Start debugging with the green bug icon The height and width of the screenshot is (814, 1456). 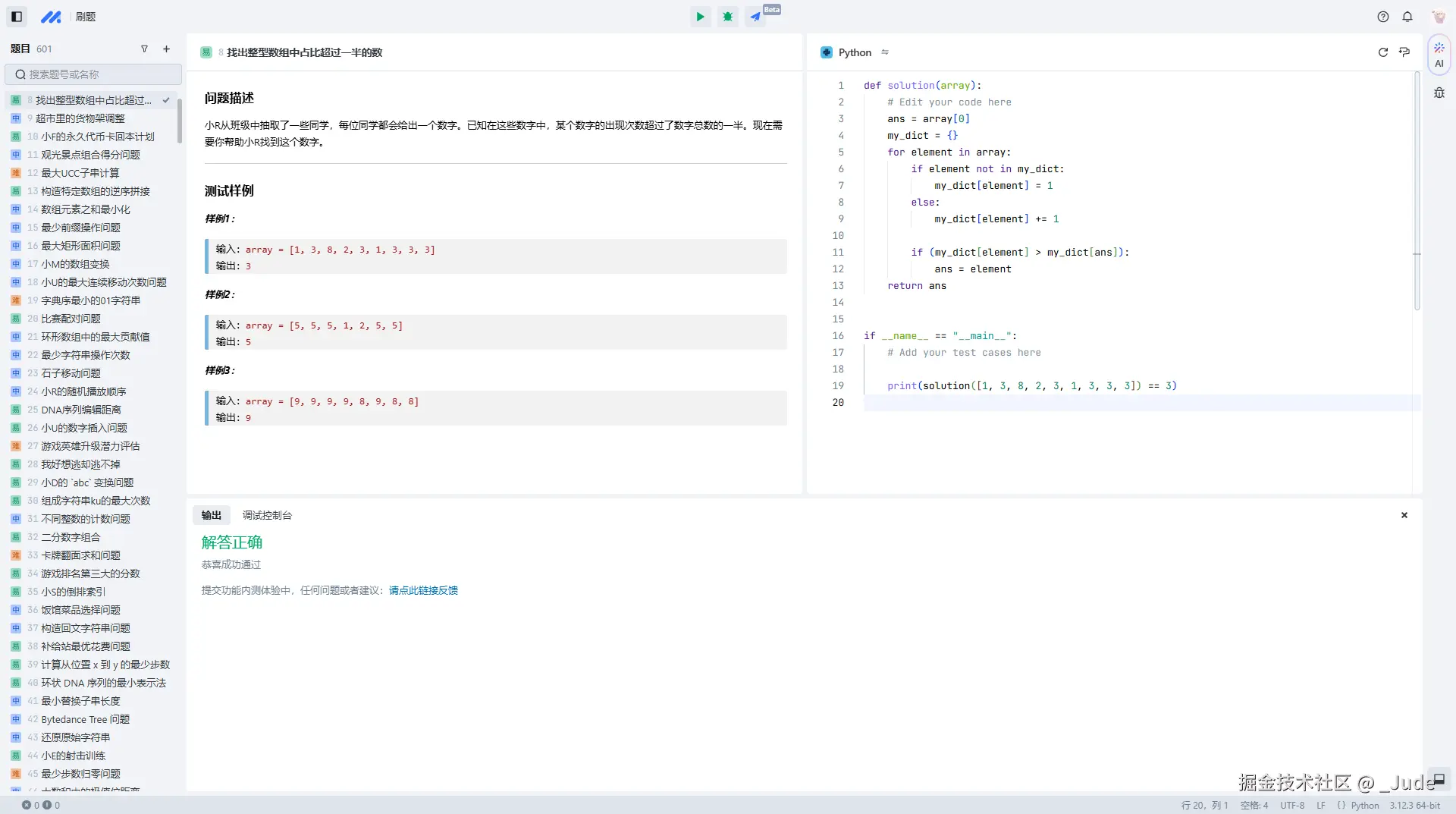click(x=728, y=17)
